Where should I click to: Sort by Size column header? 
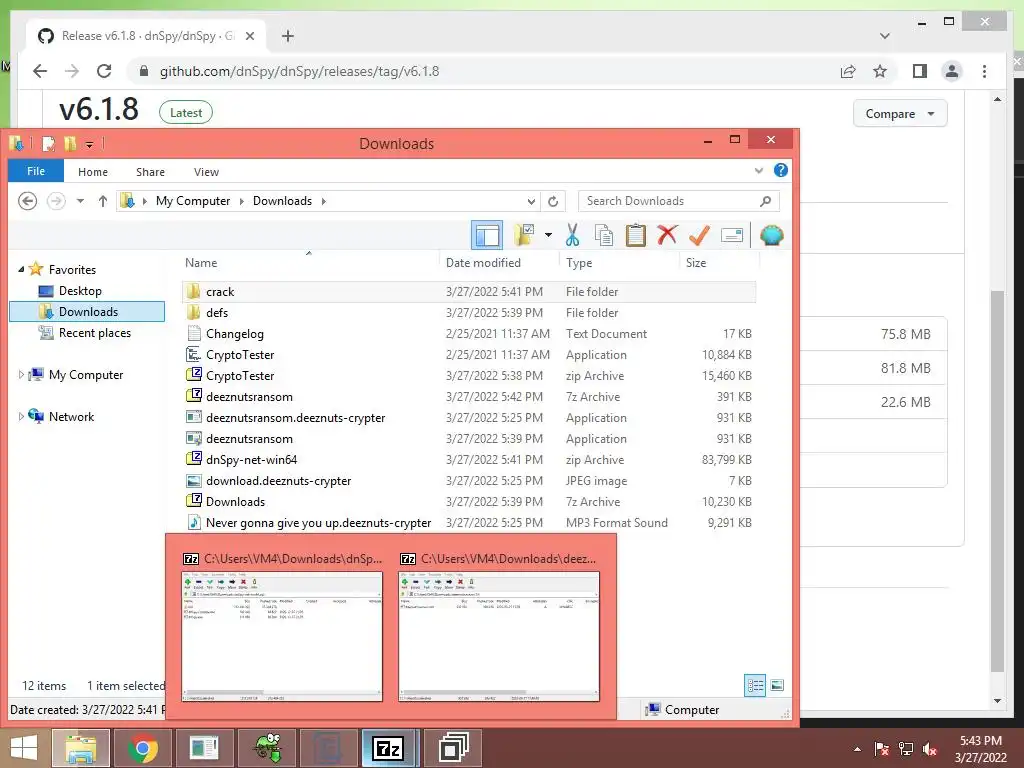(696, 263)
